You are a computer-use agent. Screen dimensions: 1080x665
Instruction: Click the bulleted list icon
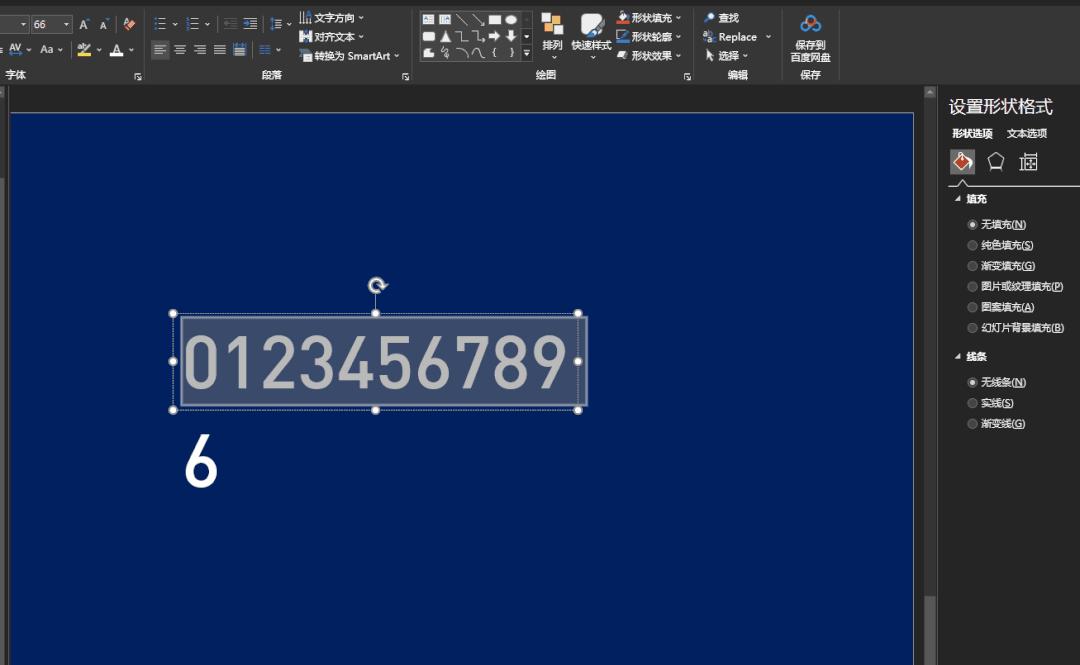pos(160,24)
